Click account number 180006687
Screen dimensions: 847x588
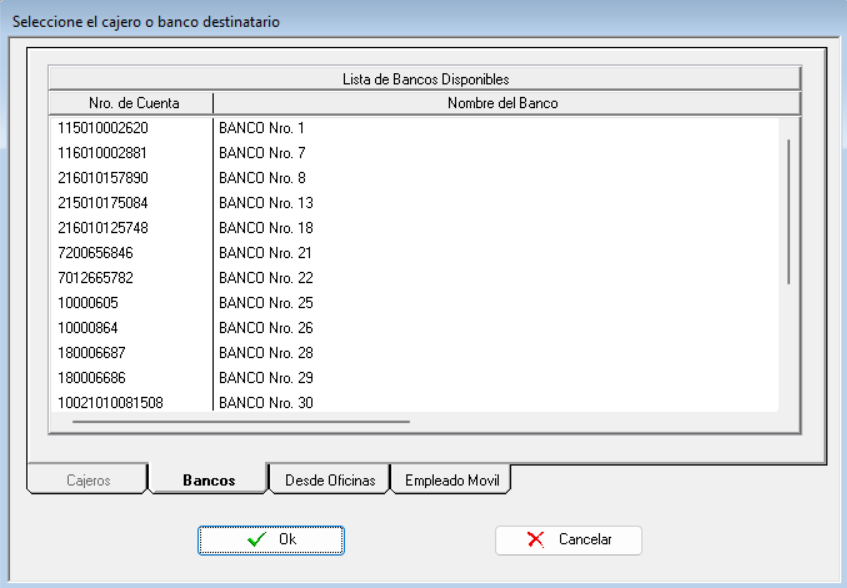92,353
